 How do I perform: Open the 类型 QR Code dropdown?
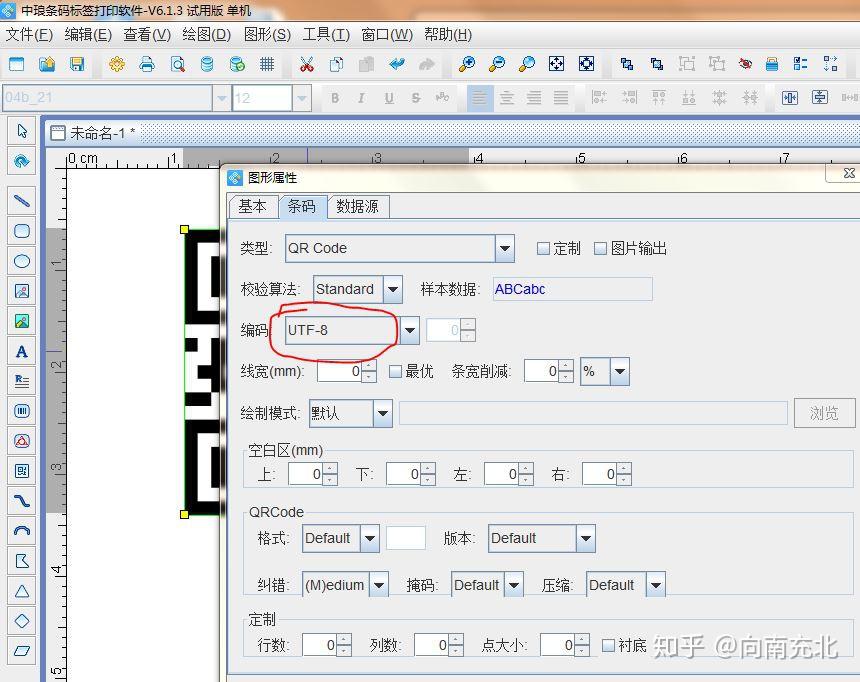click(x=505, y=249)
